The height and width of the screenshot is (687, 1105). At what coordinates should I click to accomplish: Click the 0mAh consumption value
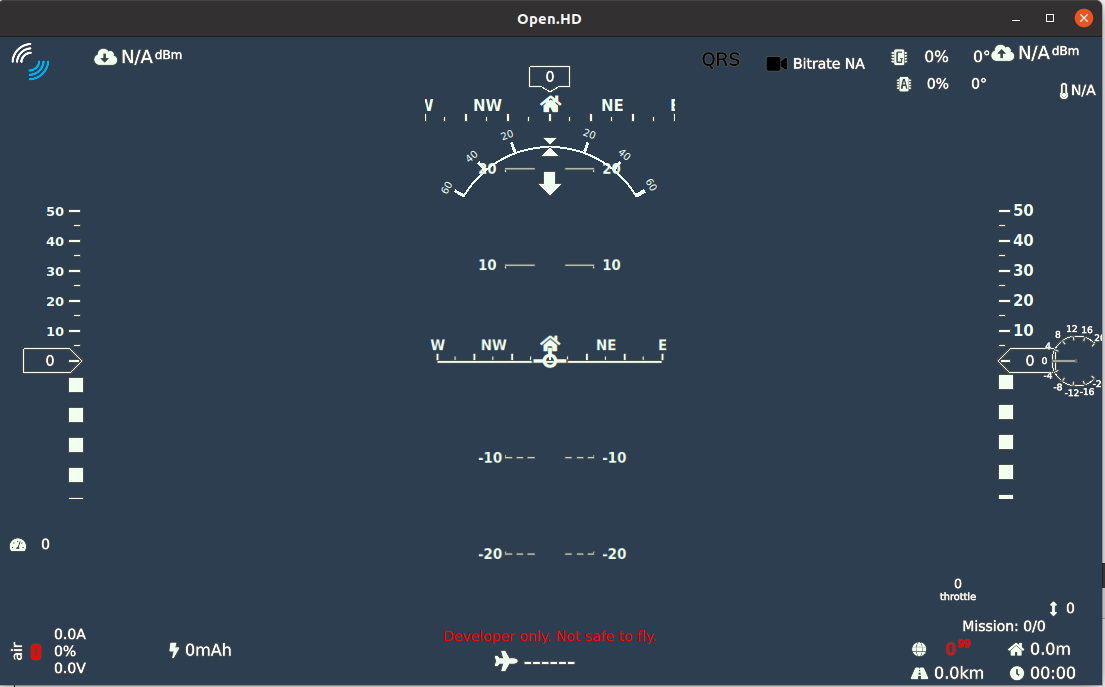tap(209, 650)
